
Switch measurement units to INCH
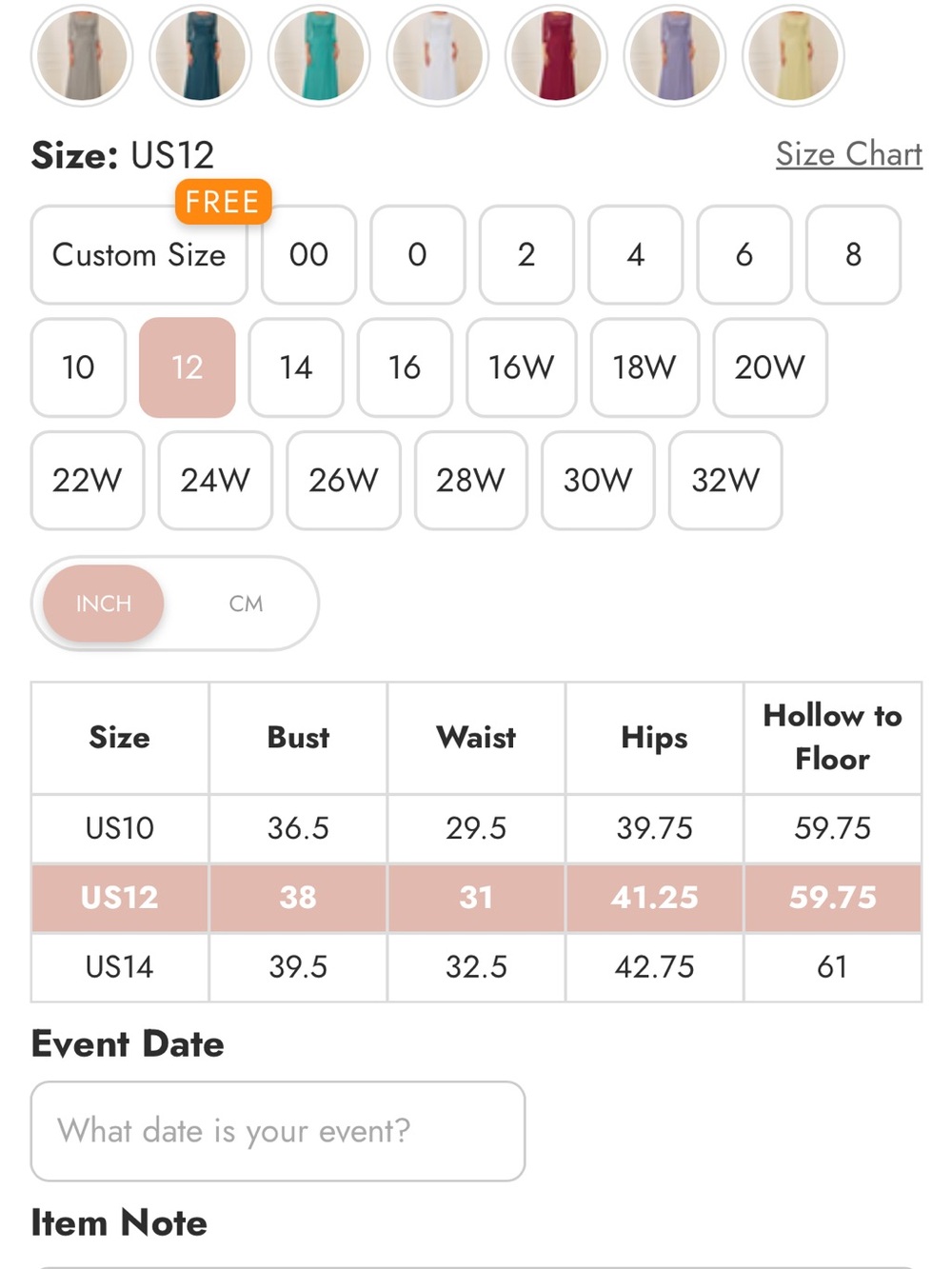pos(104,604)
